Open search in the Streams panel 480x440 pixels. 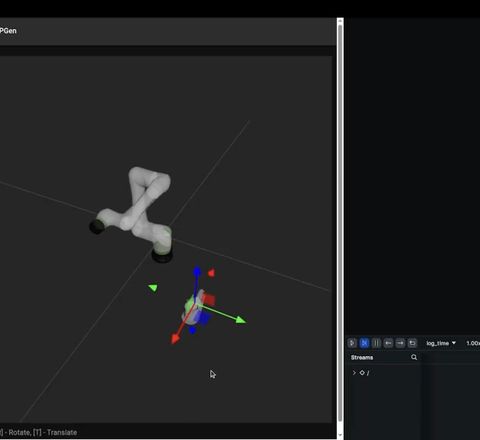point(414,357)
